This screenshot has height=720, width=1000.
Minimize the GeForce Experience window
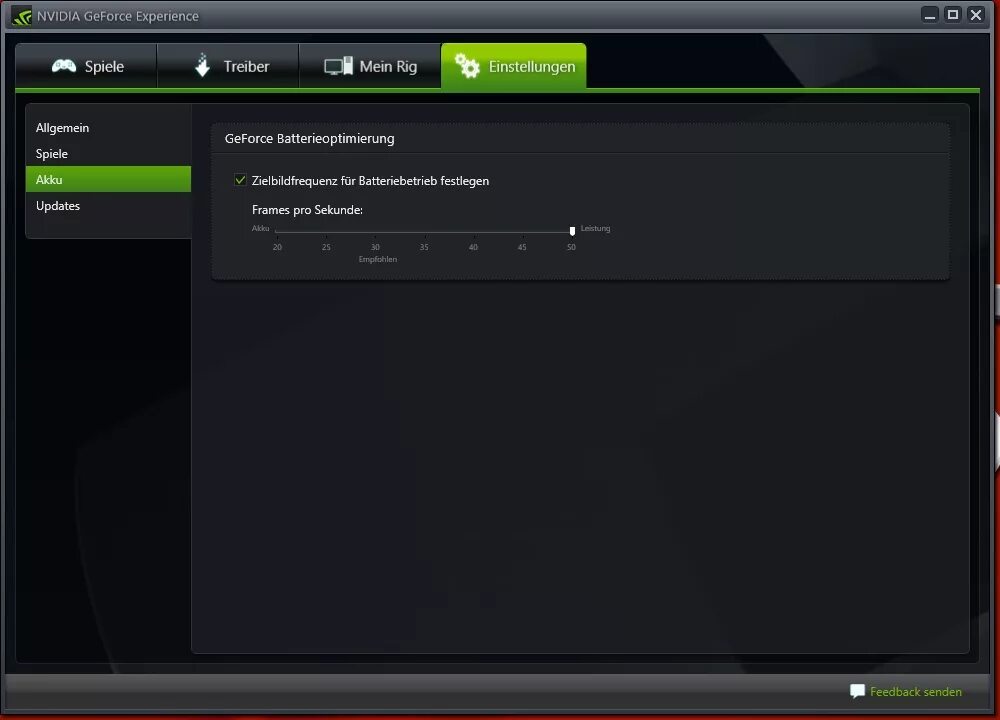929,15
